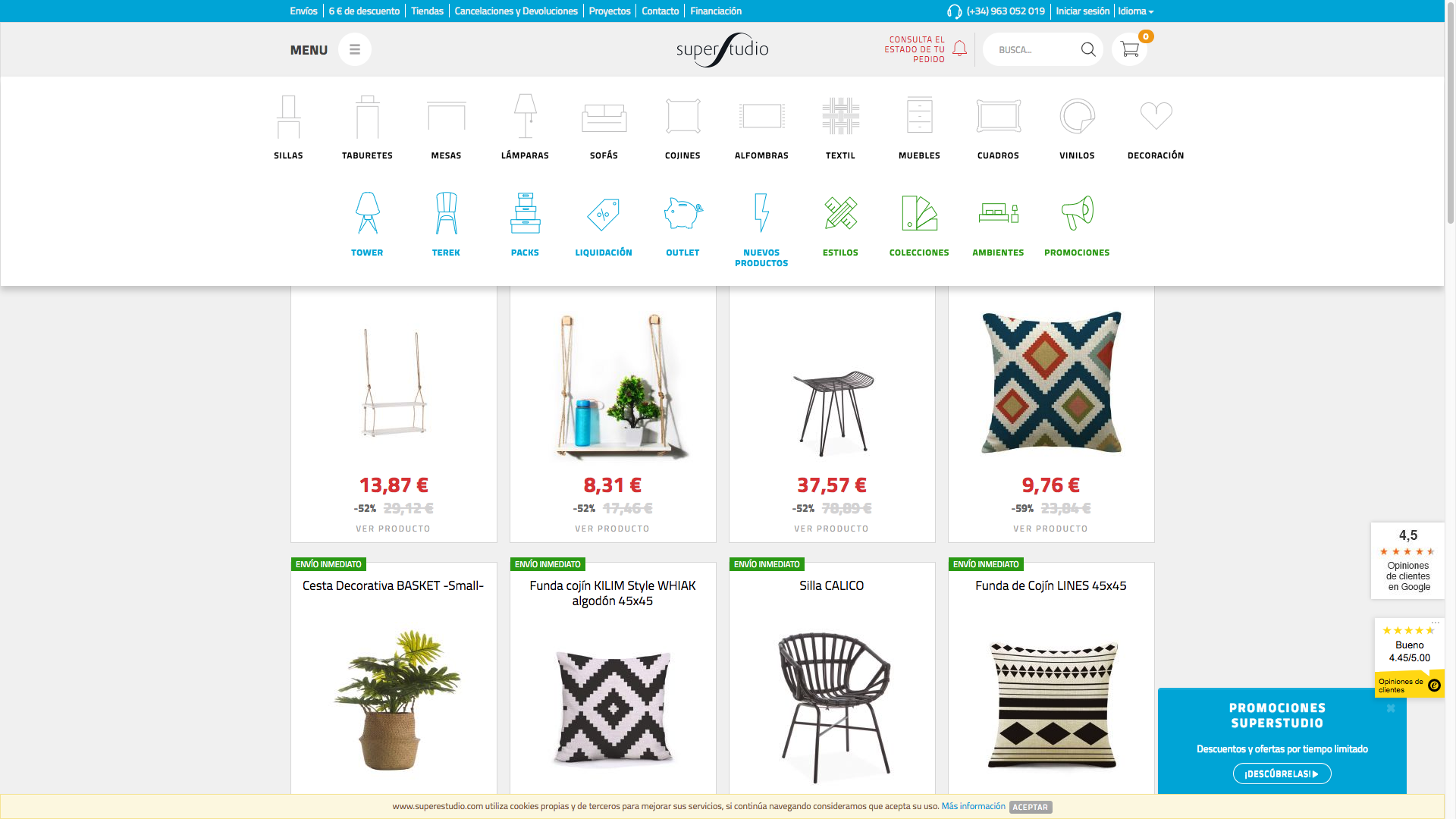Expand the Idioma language dropdown

1137,11
